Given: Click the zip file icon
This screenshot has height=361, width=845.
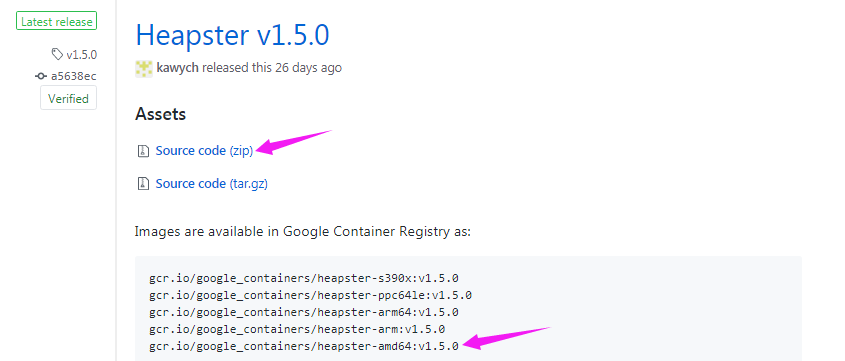Looking at the screenshot, I should (143, 151).
